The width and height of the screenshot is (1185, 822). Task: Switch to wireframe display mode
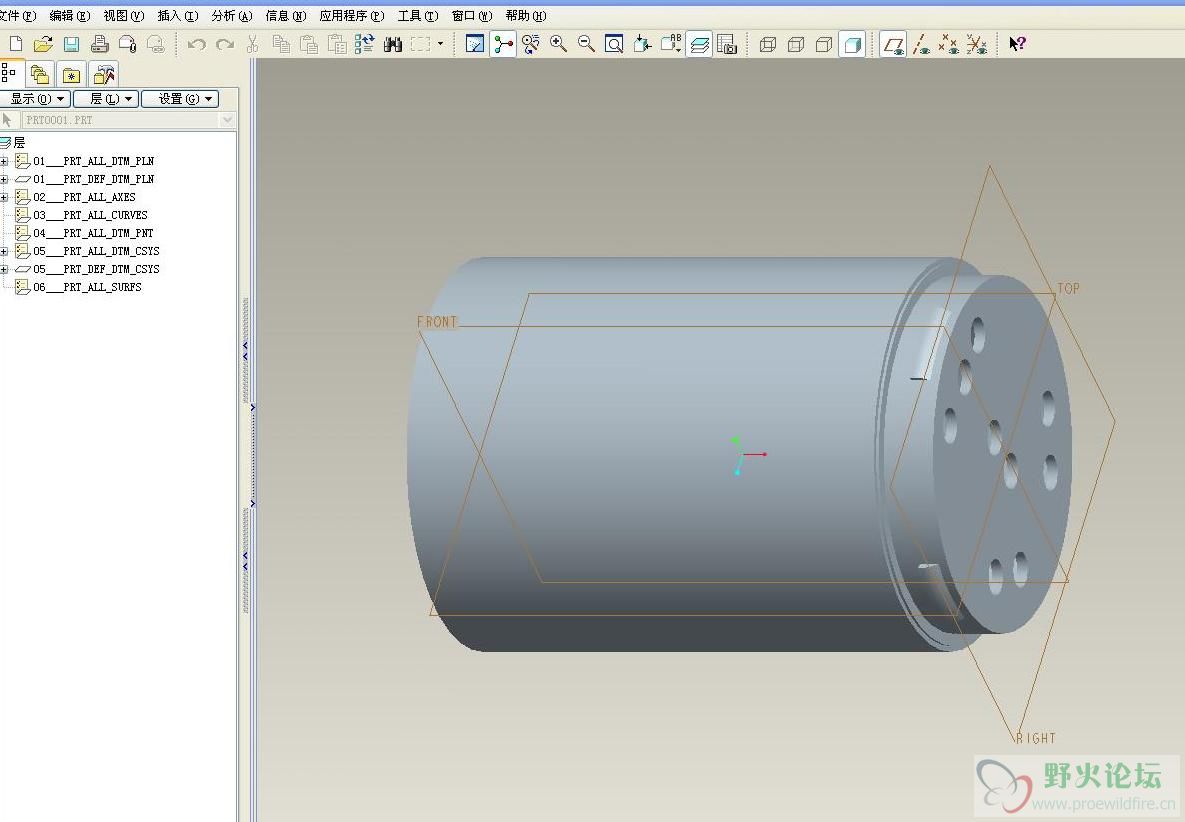pyautogui.click(x=768, y=45)
